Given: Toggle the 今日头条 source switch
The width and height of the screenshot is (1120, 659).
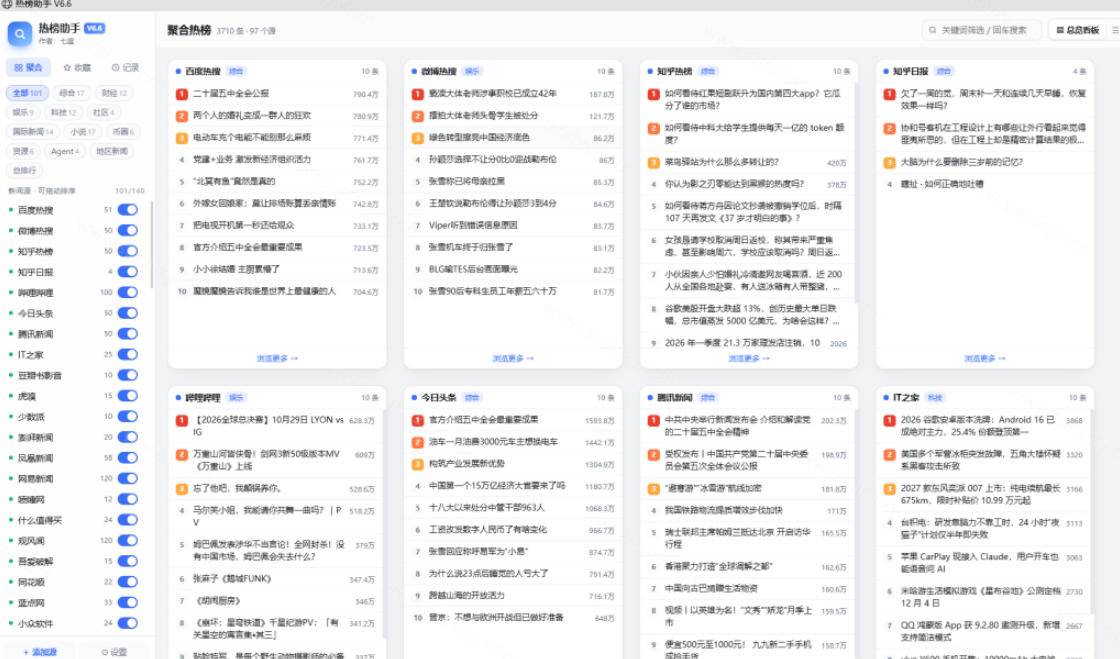Looking at the screenshot, I should coord(128,313).
